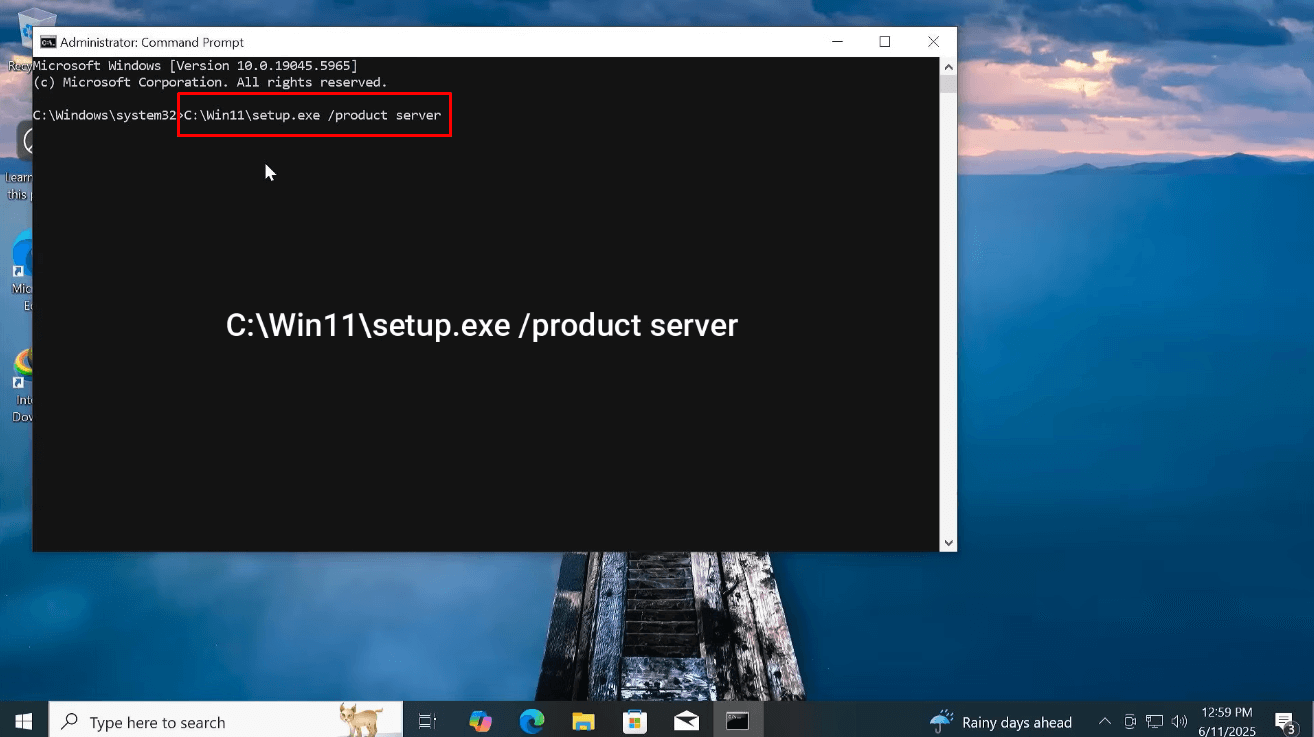The height and width of the screenshot is (737, 1314).
Task: Open the Microsoft Store app
Action: click(x=635, y=721)
